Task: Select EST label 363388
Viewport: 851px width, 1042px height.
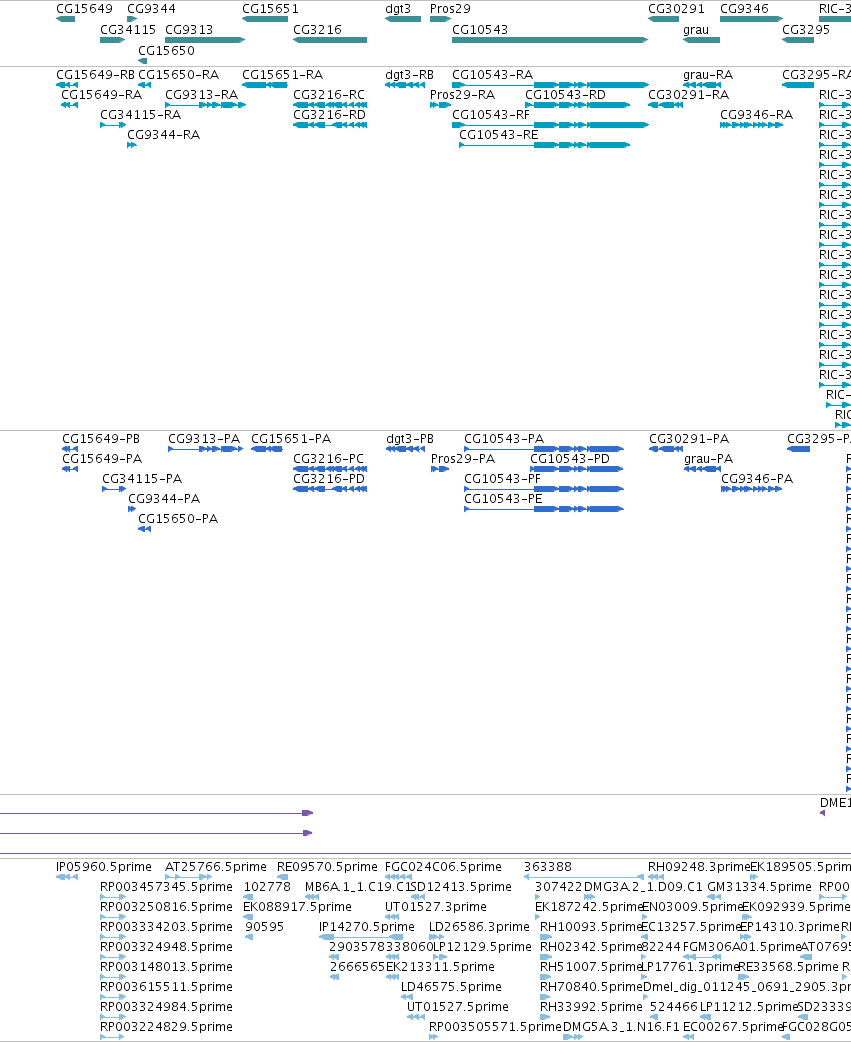Action: (548, 867)
